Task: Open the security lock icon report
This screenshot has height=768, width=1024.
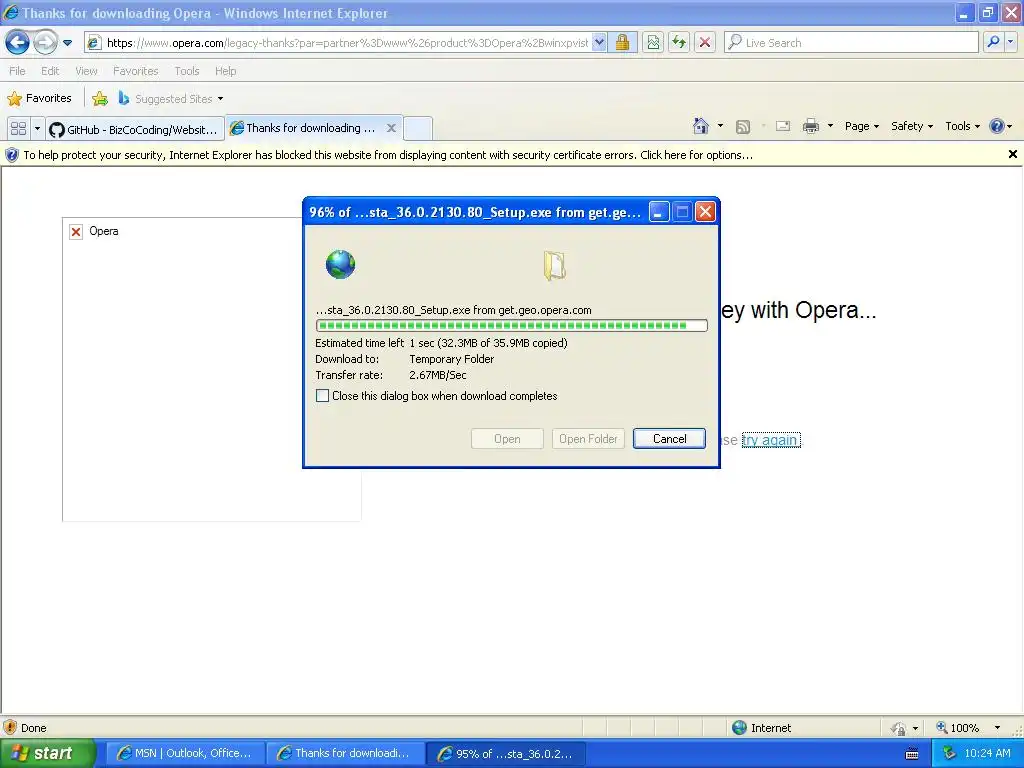Action: pyautogui.click(x=622, y=43)
